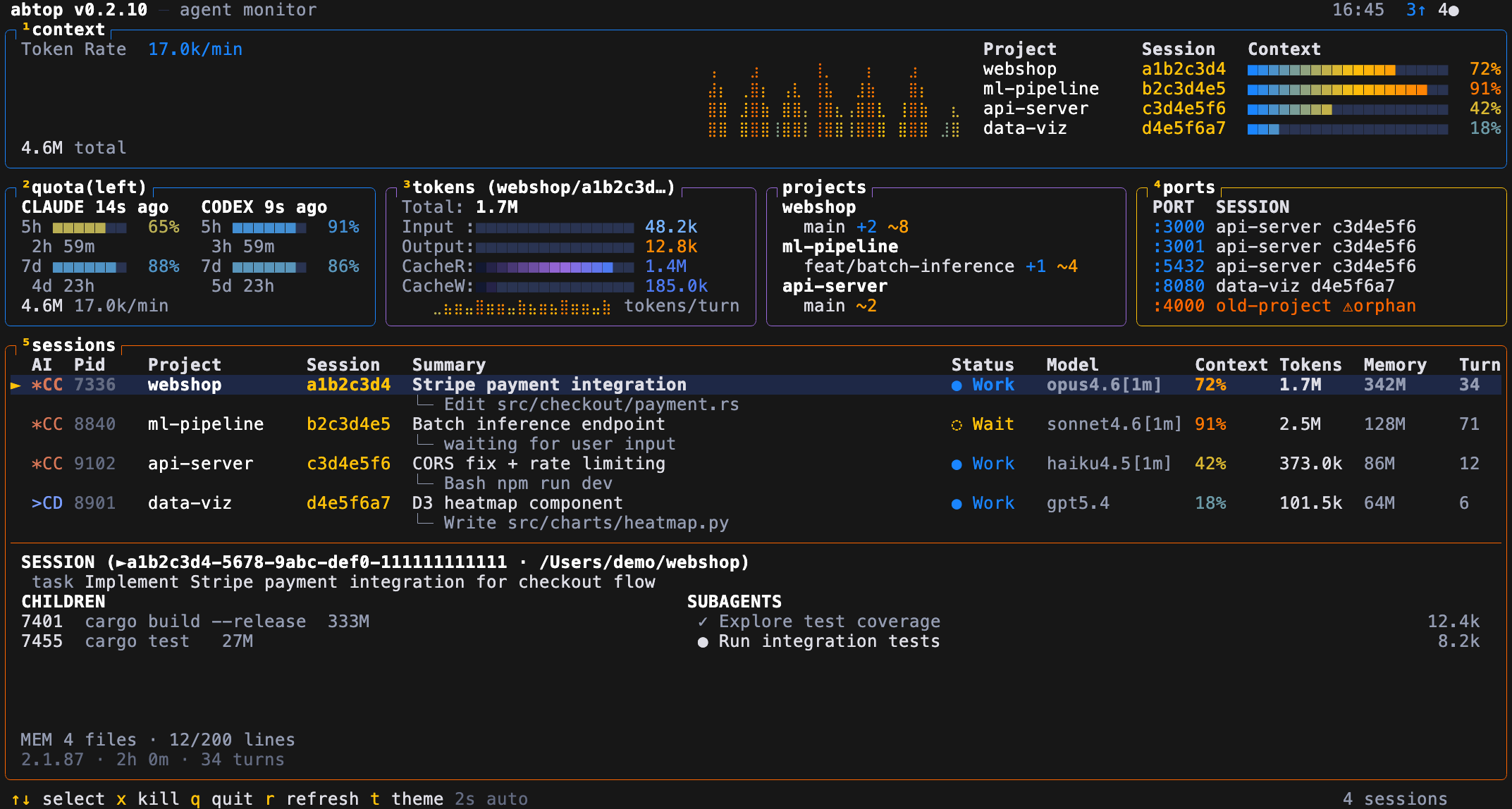Click the running dot beside Run integration tests
Viewport: 1512px width, 809px height.
(703, 642)
